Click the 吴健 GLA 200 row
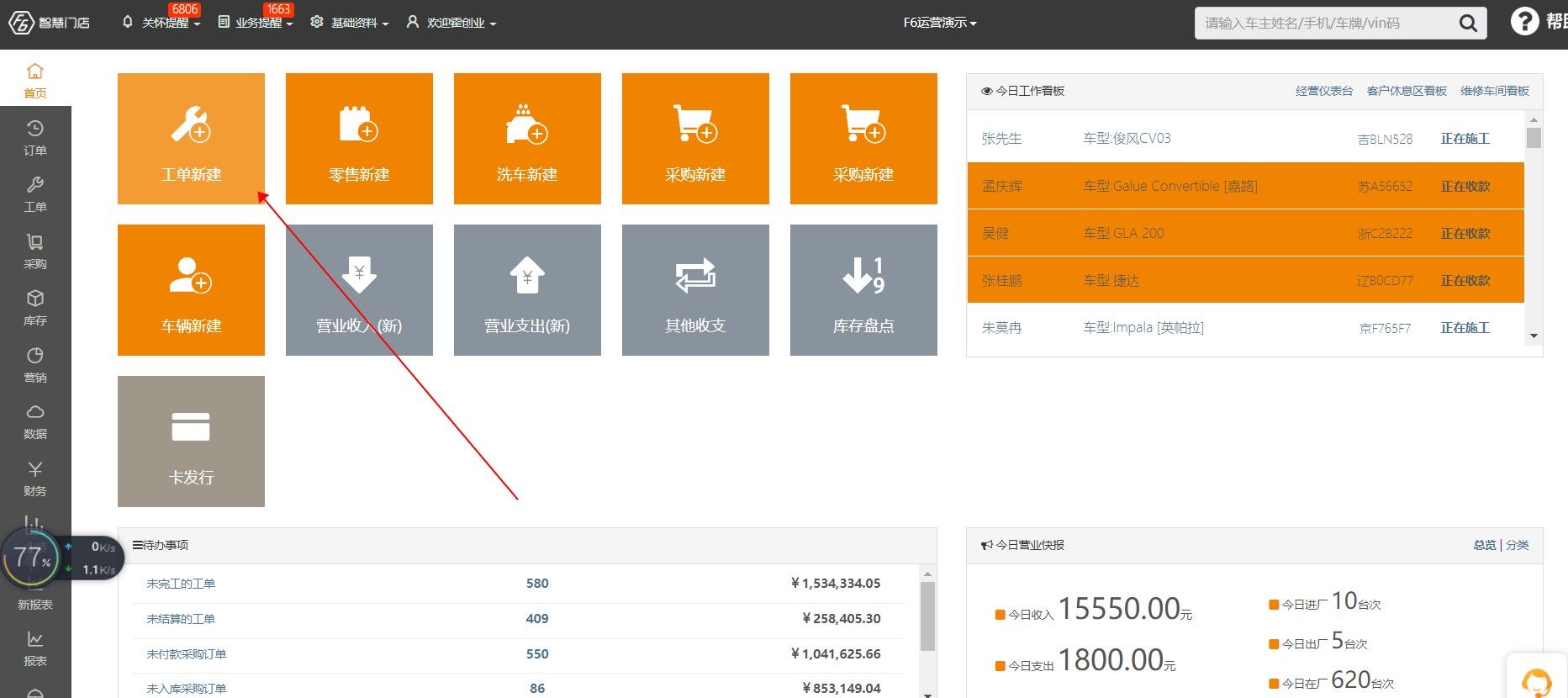The width and height of the screenshot is (1568, 698). click(x=1246, y=233)
